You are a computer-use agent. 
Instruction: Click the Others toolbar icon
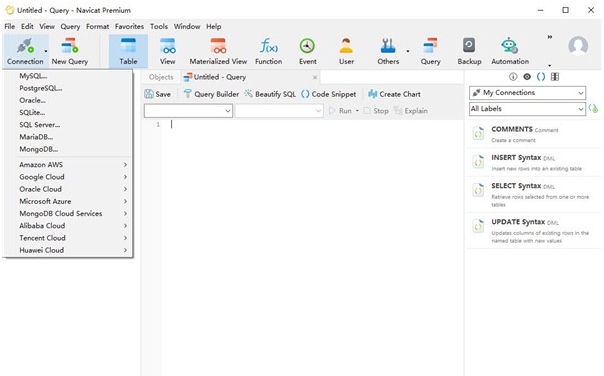tap(388, 52)
